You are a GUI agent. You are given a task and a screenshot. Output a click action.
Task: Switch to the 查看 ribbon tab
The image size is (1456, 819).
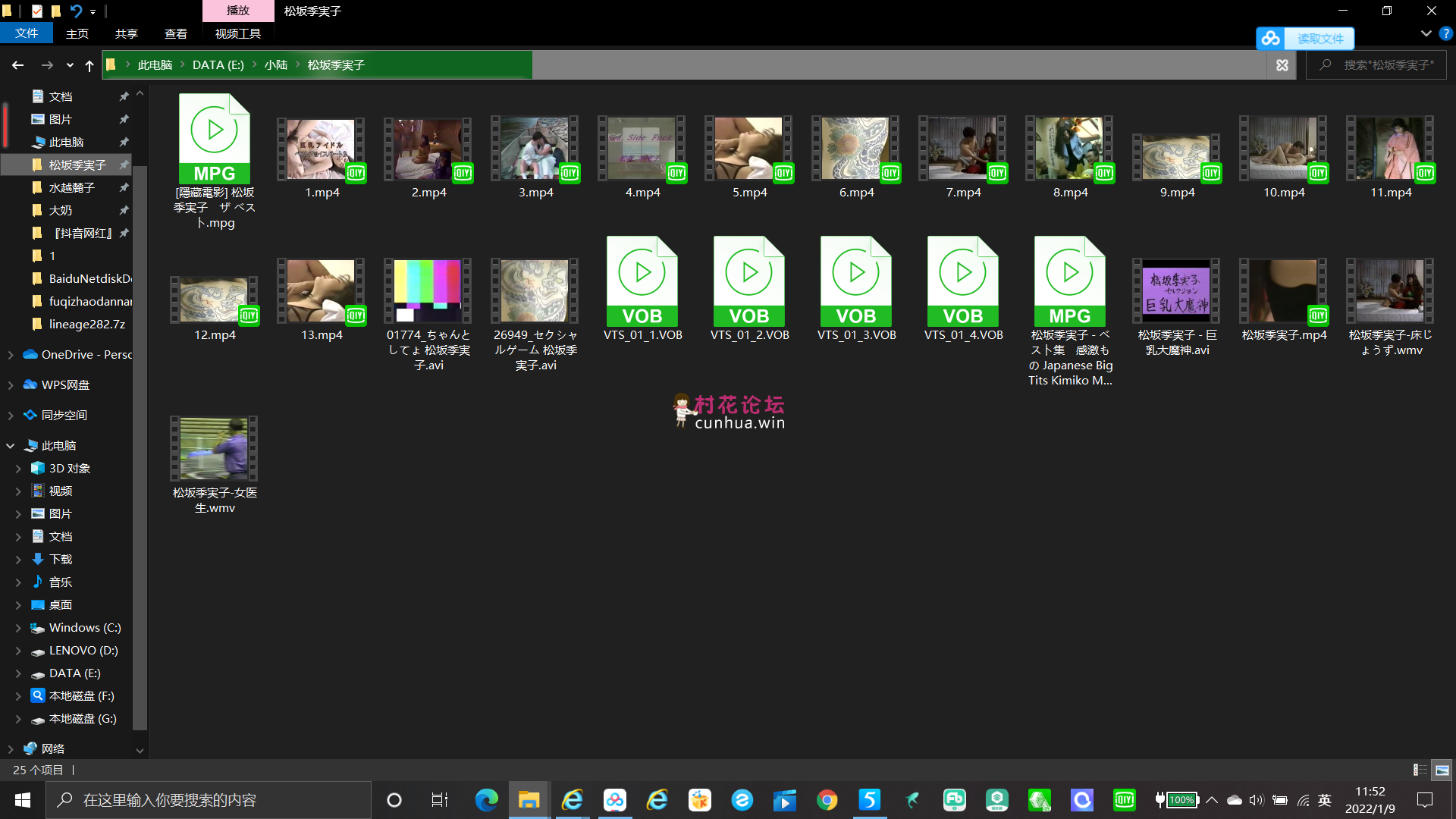tap(175, 33)
